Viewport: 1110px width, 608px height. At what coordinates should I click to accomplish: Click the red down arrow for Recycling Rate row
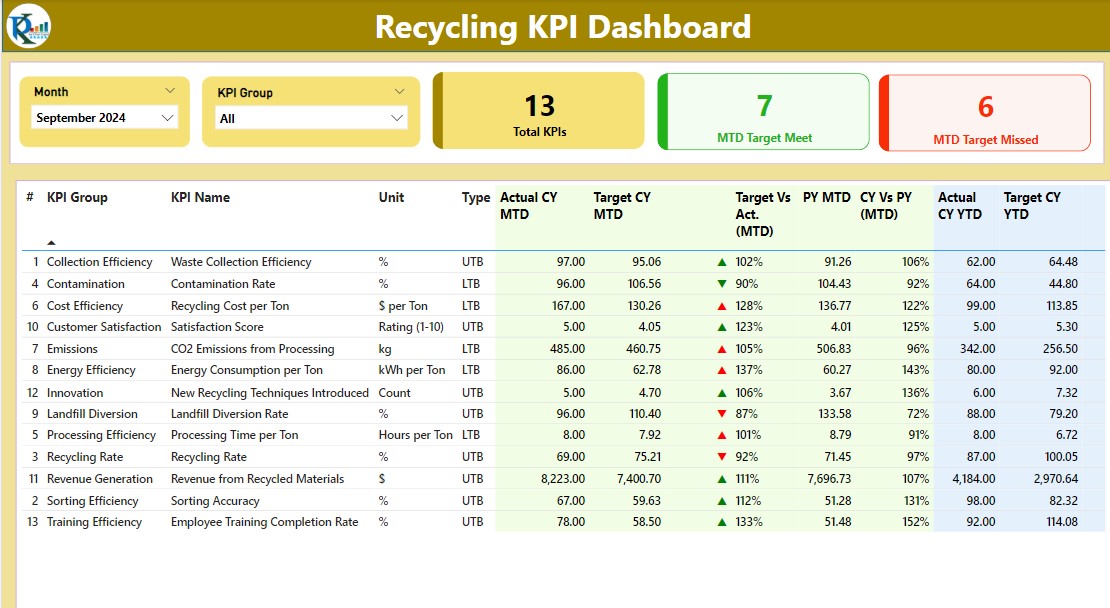coord(722,457)
